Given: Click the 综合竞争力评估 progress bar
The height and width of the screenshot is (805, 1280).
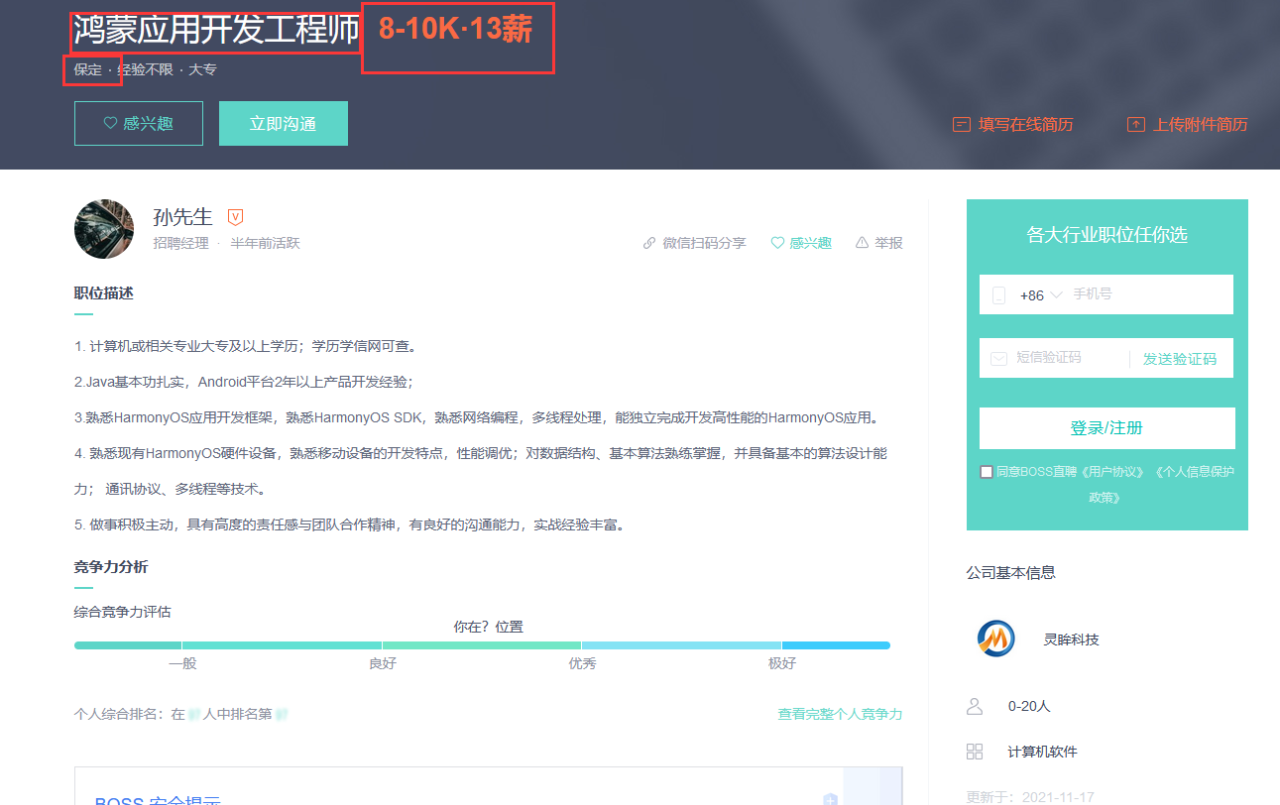Looking at the screenshot, I should (x=482, y=645).
